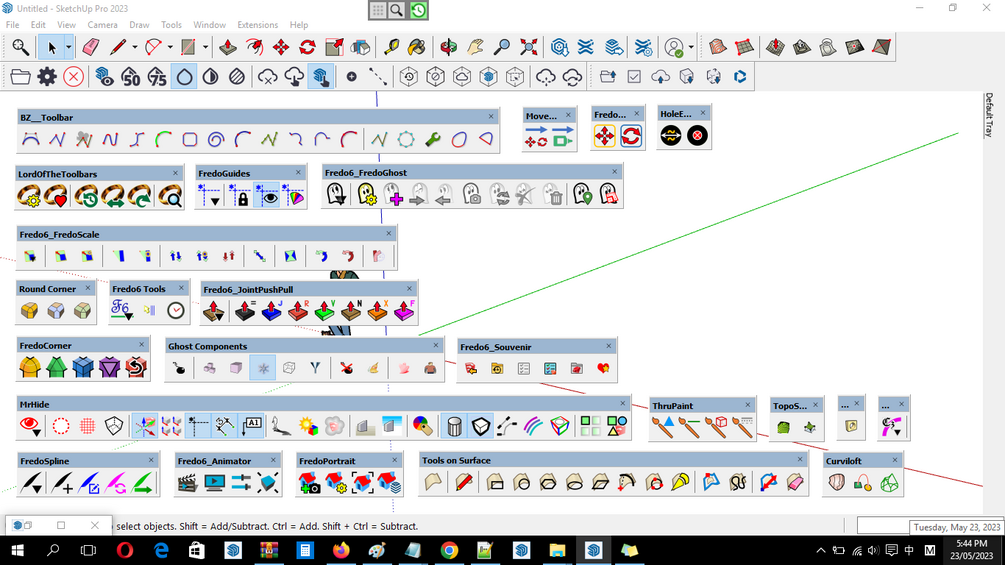This screenshot has width=1005, height=565.
Task: Click the Zoom Extents icon
Action: point(529,47)
